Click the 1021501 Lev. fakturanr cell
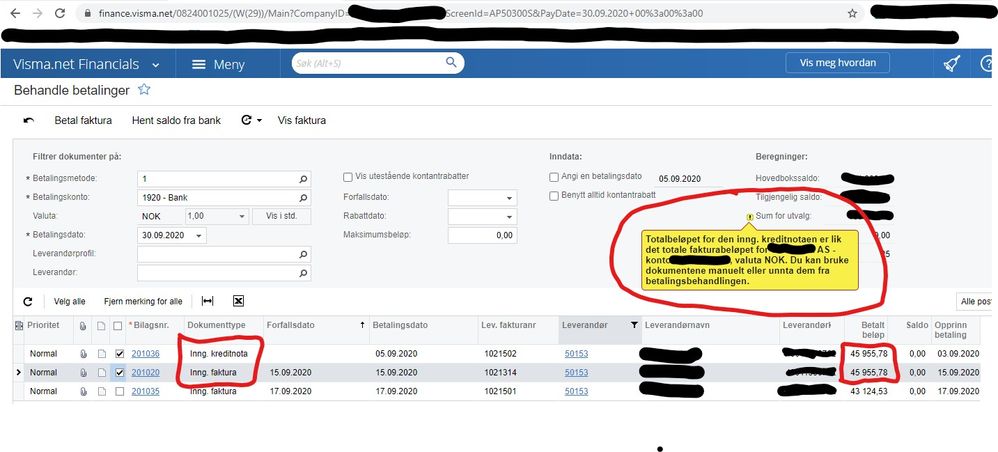Viewport: 998px width, 452px height. [517, 392]
